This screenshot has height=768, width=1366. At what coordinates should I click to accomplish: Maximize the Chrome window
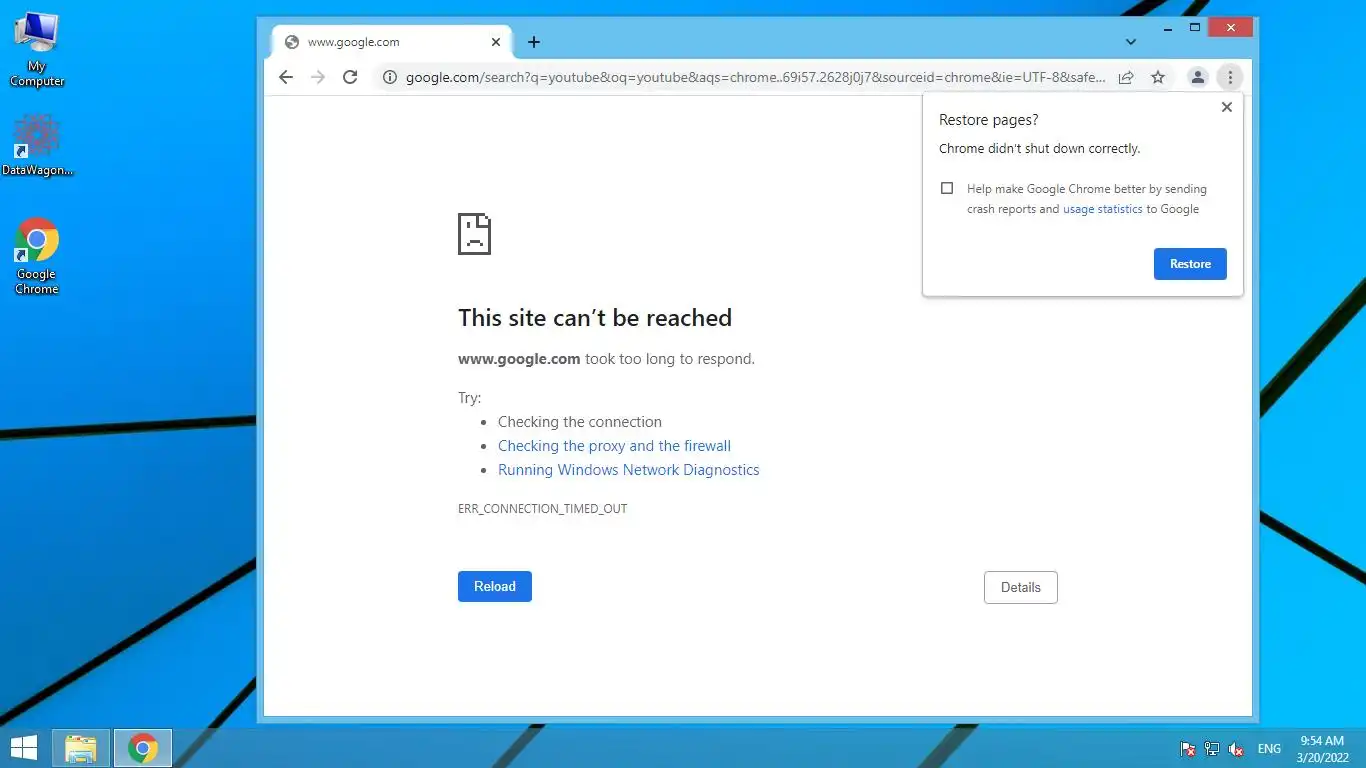point(1194,28)
